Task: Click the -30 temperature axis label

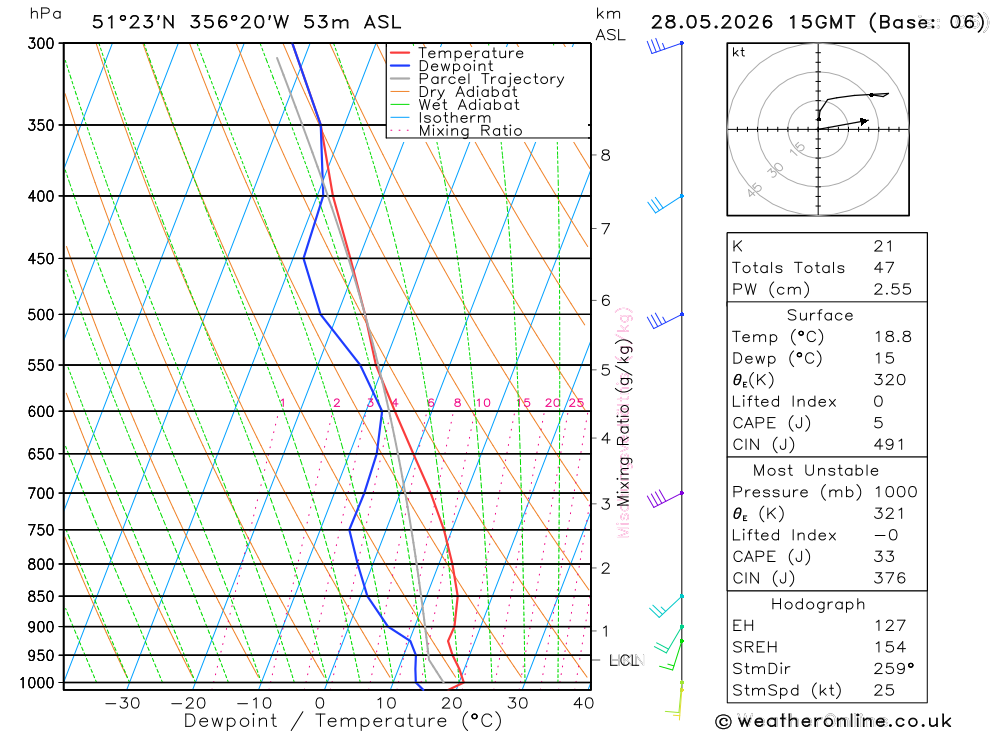Action: 122,703
